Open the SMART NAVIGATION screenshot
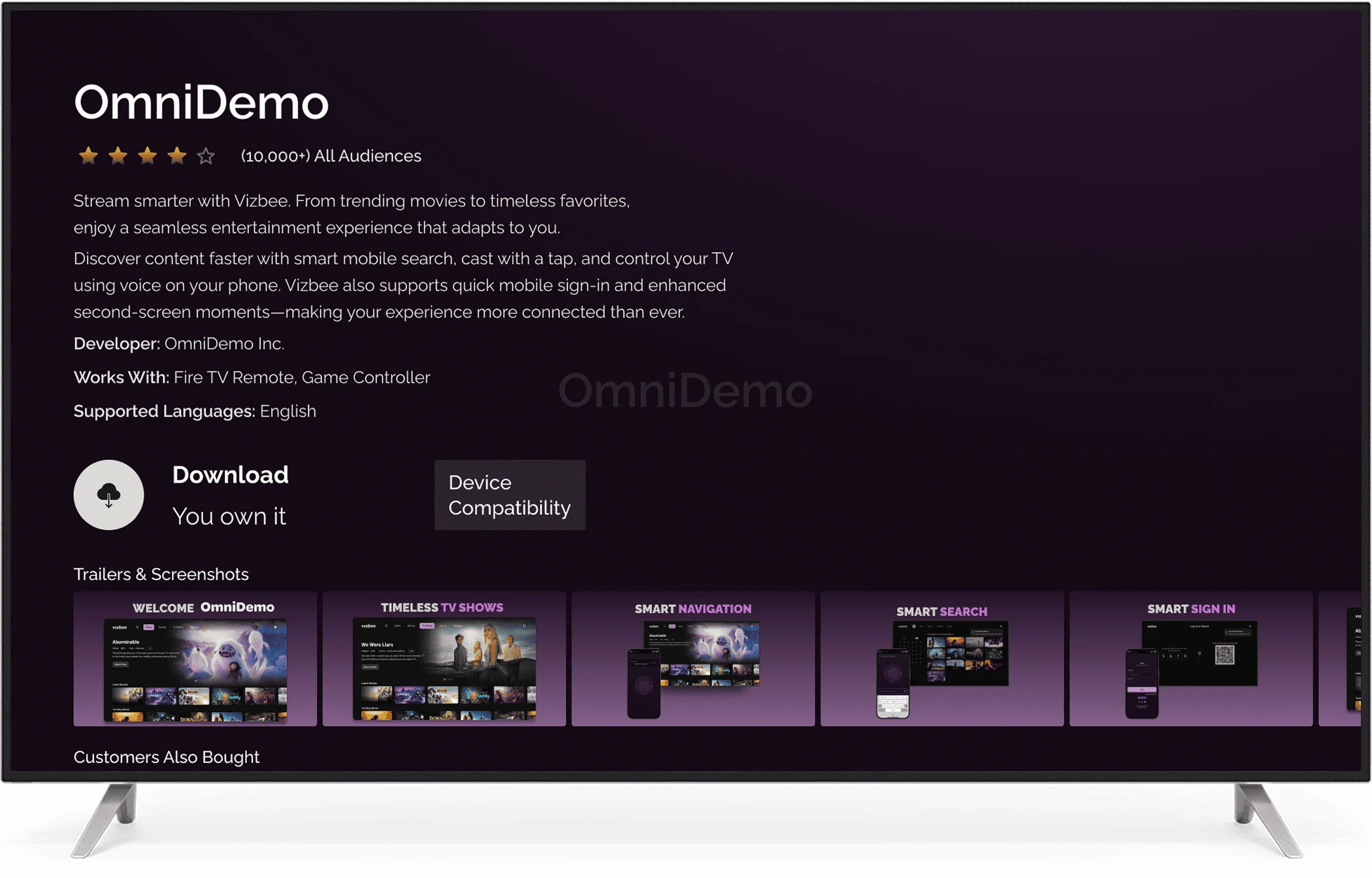 tap(694, 660)
